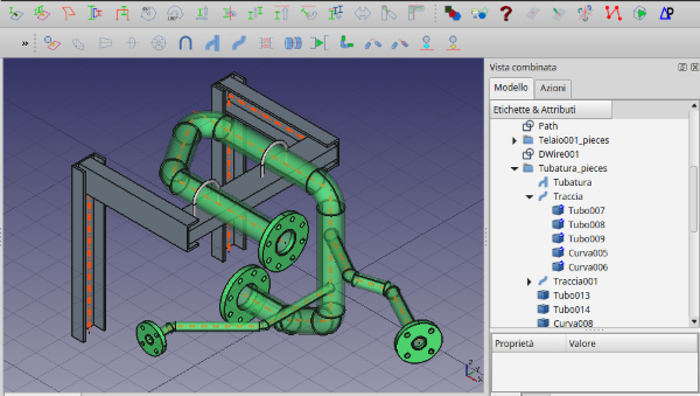Click the Etichette & Attributi column header

551,110
